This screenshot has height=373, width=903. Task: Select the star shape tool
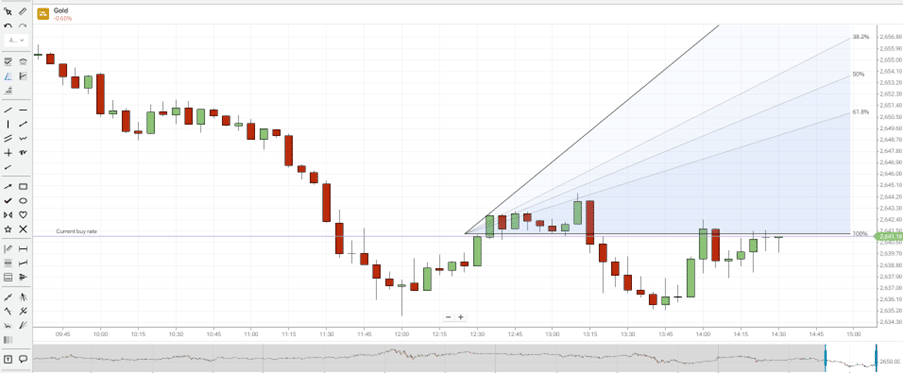8,229
